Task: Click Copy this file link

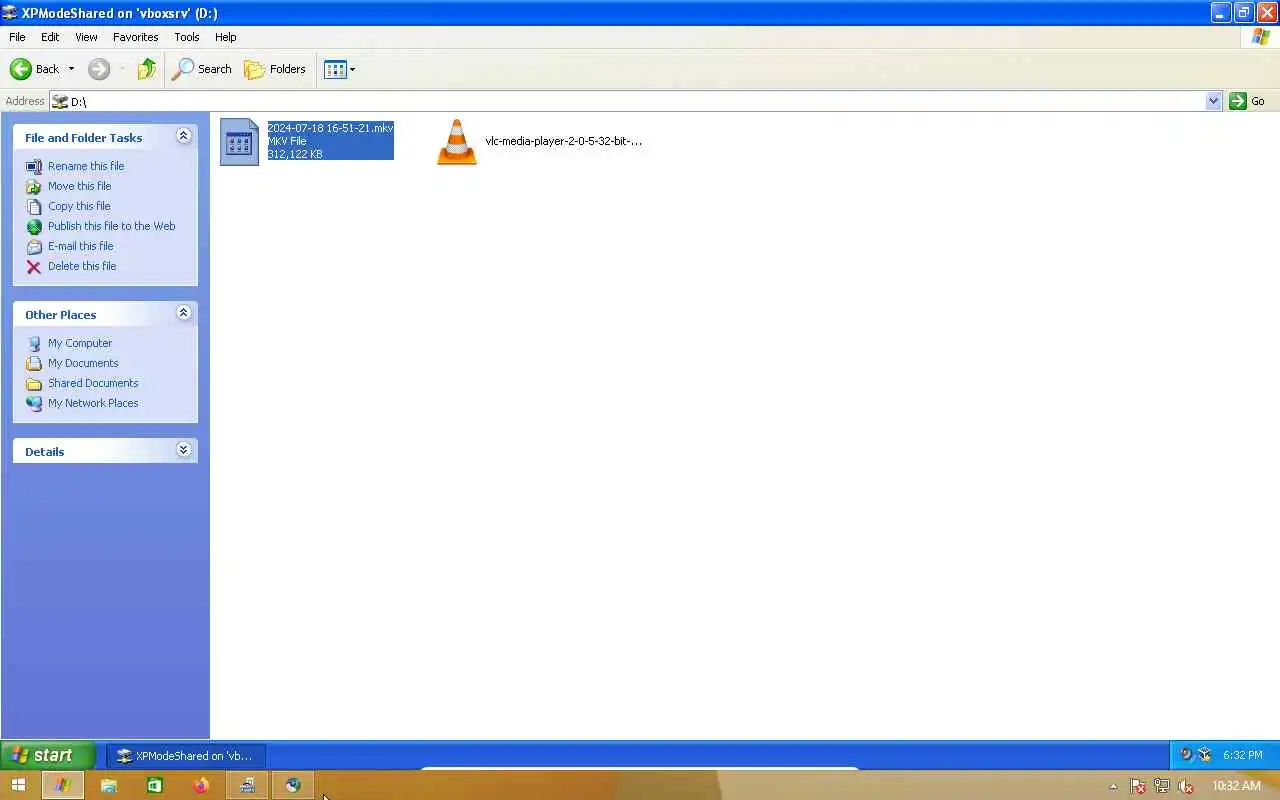Action: 79,206
